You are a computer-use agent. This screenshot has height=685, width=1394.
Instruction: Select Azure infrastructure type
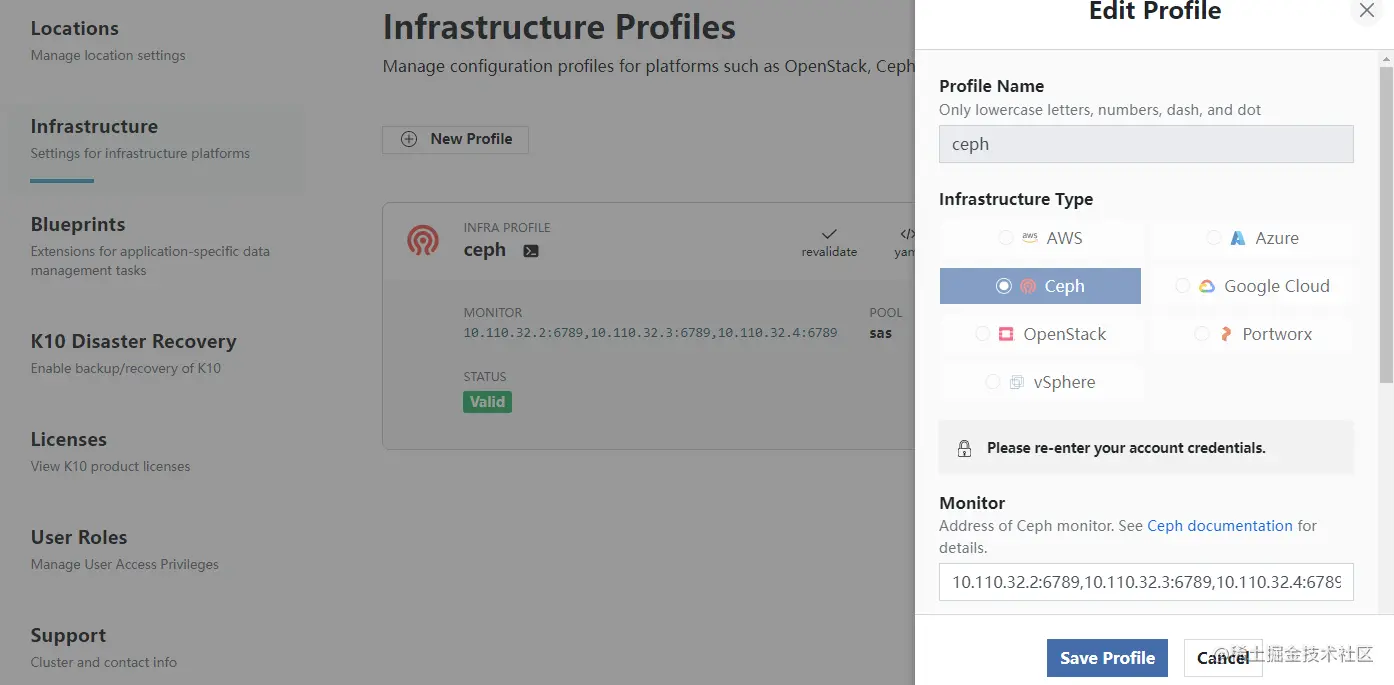1252,238
